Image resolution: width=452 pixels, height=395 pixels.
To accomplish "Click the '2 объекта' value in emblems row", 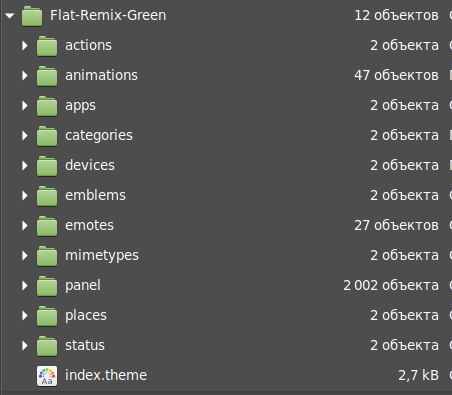I will pos(404,195).
